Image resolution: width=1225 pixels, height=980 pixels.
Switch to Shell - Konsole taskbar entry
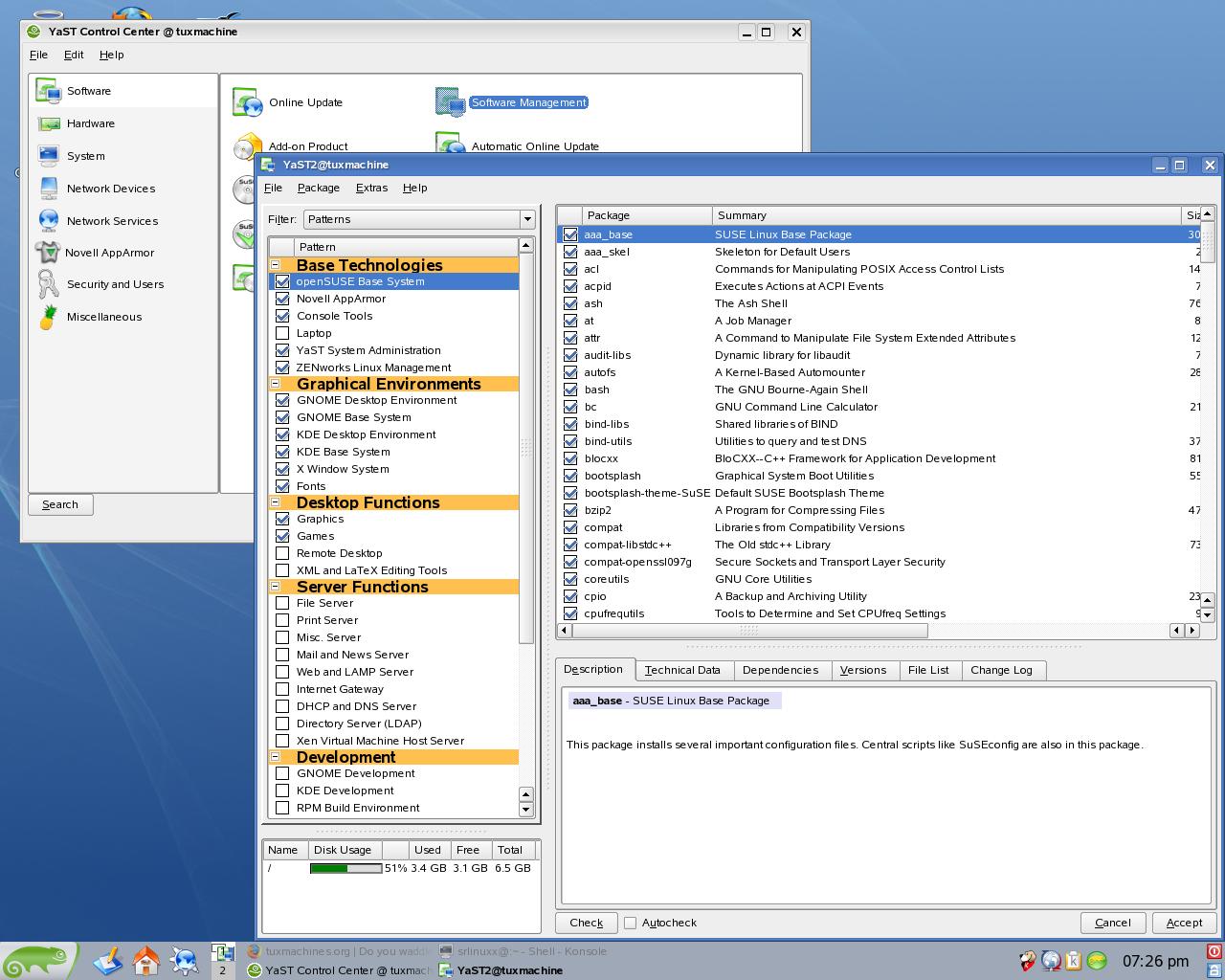523,951
